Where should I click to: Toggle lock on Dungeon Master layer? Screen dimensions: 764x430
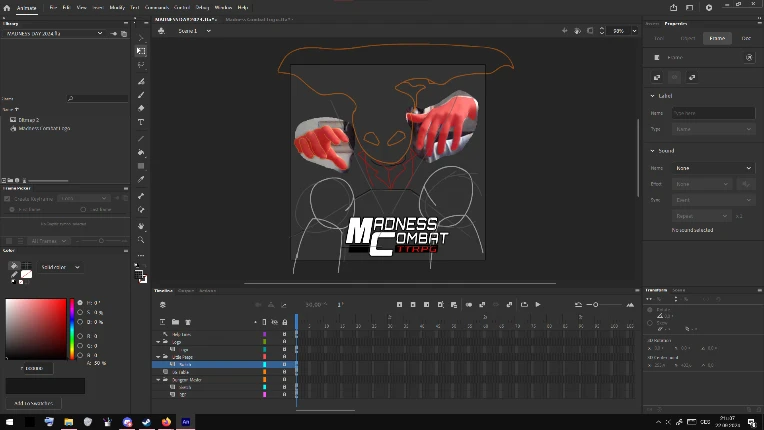(285, 380)
